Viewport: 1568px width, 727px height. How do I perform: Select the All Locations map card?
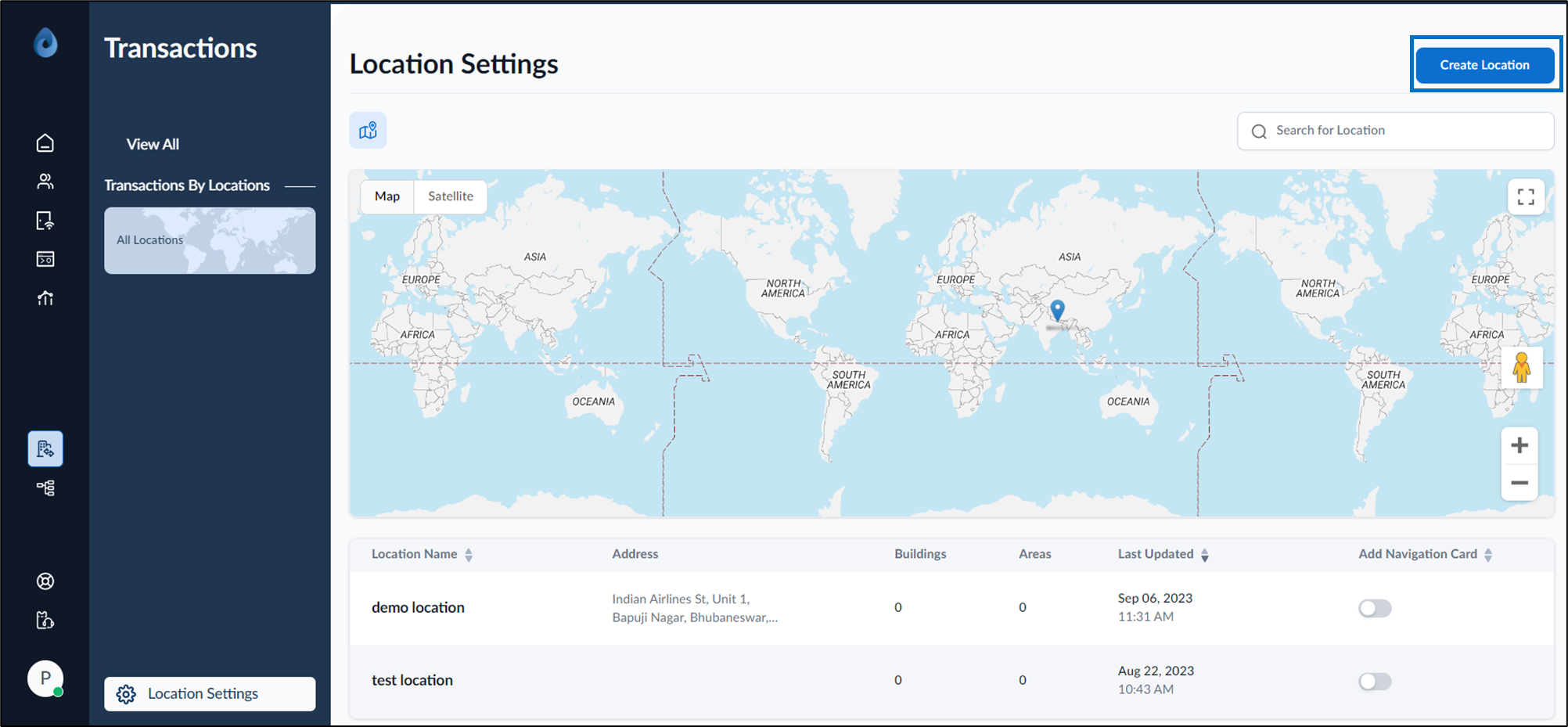pyautogui.click(x=210, y=240)
